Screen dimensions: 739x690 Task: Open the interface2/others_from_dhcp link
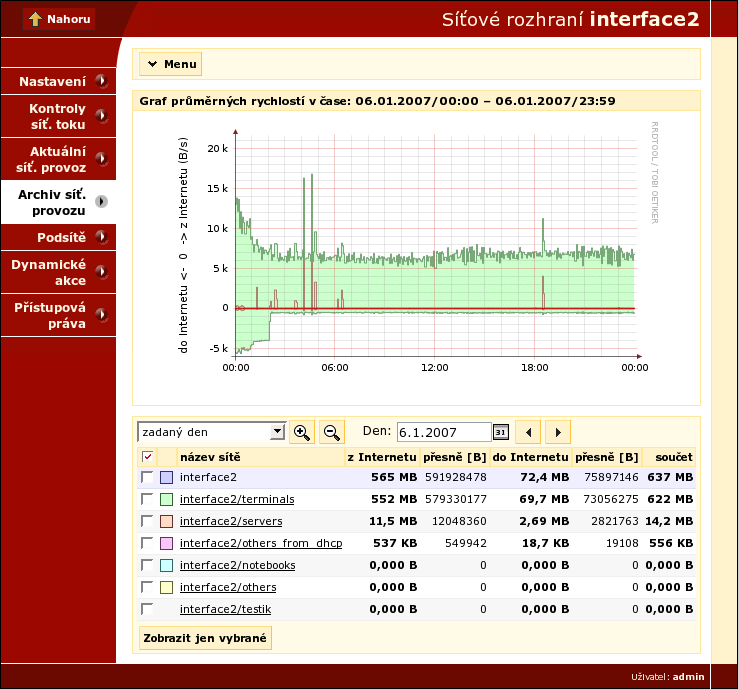click(x=261, y=543)
